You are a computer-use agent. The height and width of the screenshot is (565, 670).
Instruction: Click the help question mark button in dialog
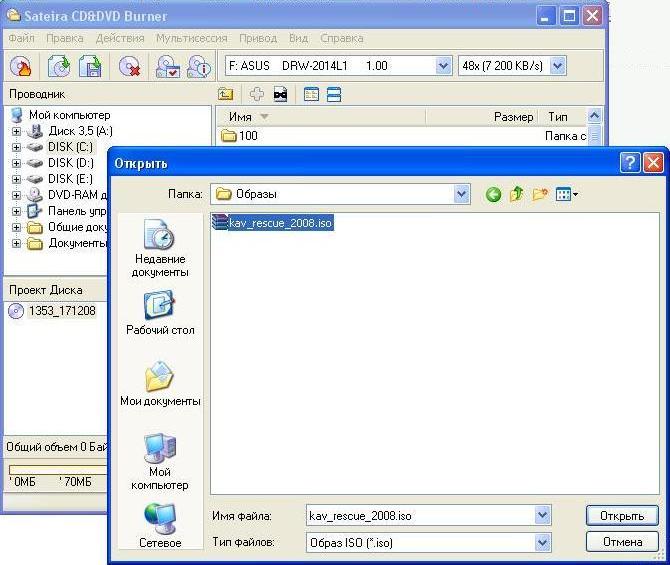pos(630,163)
